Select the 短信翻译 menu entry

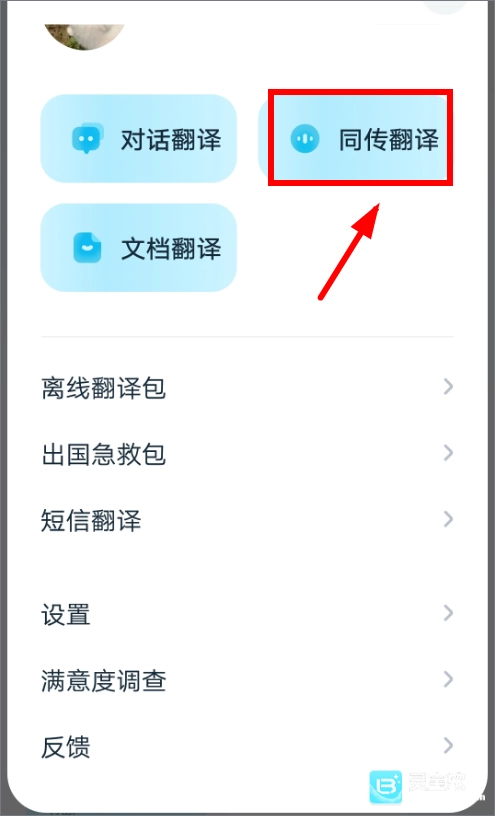247,519
